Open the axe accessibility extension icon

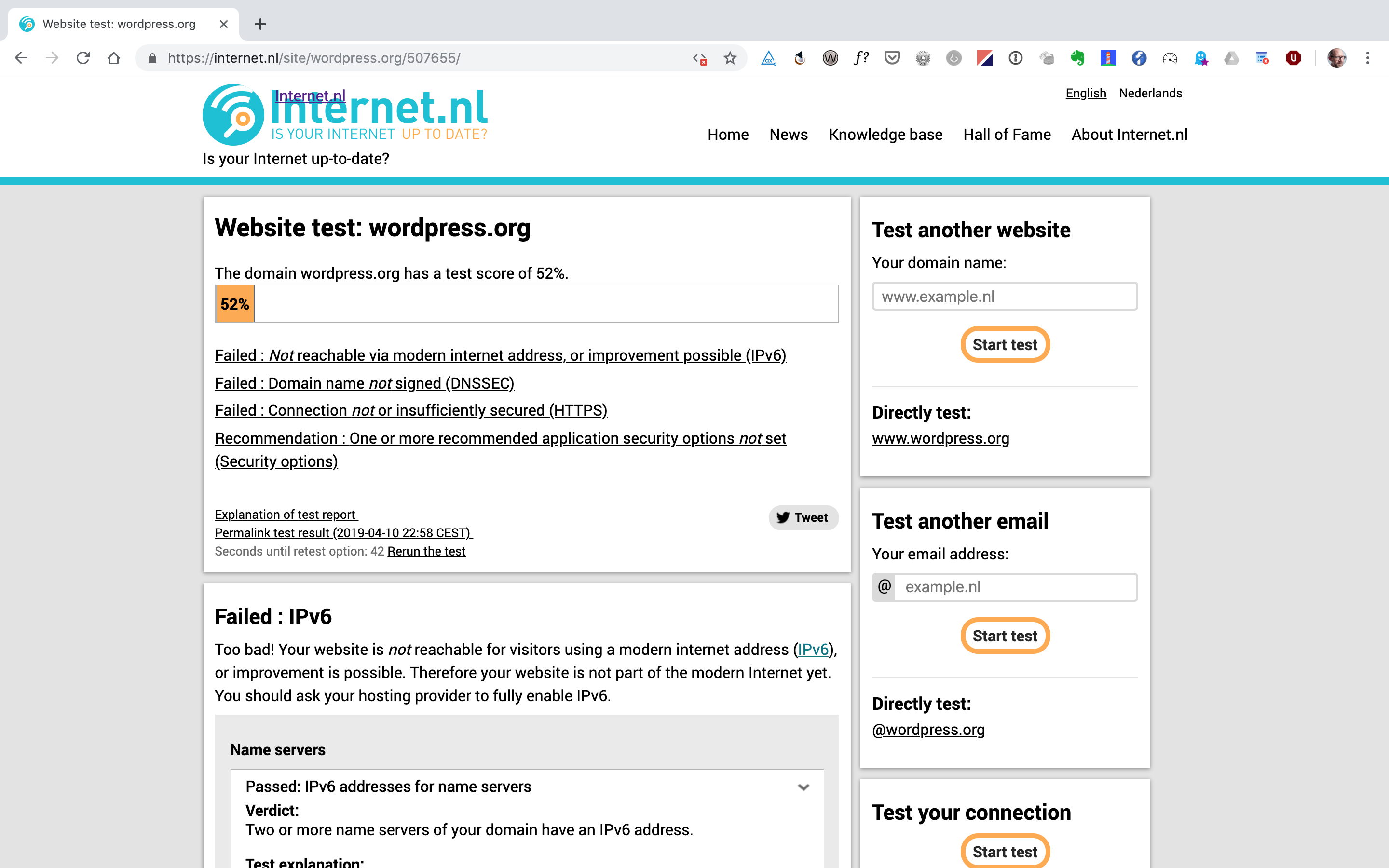(769, 58)
